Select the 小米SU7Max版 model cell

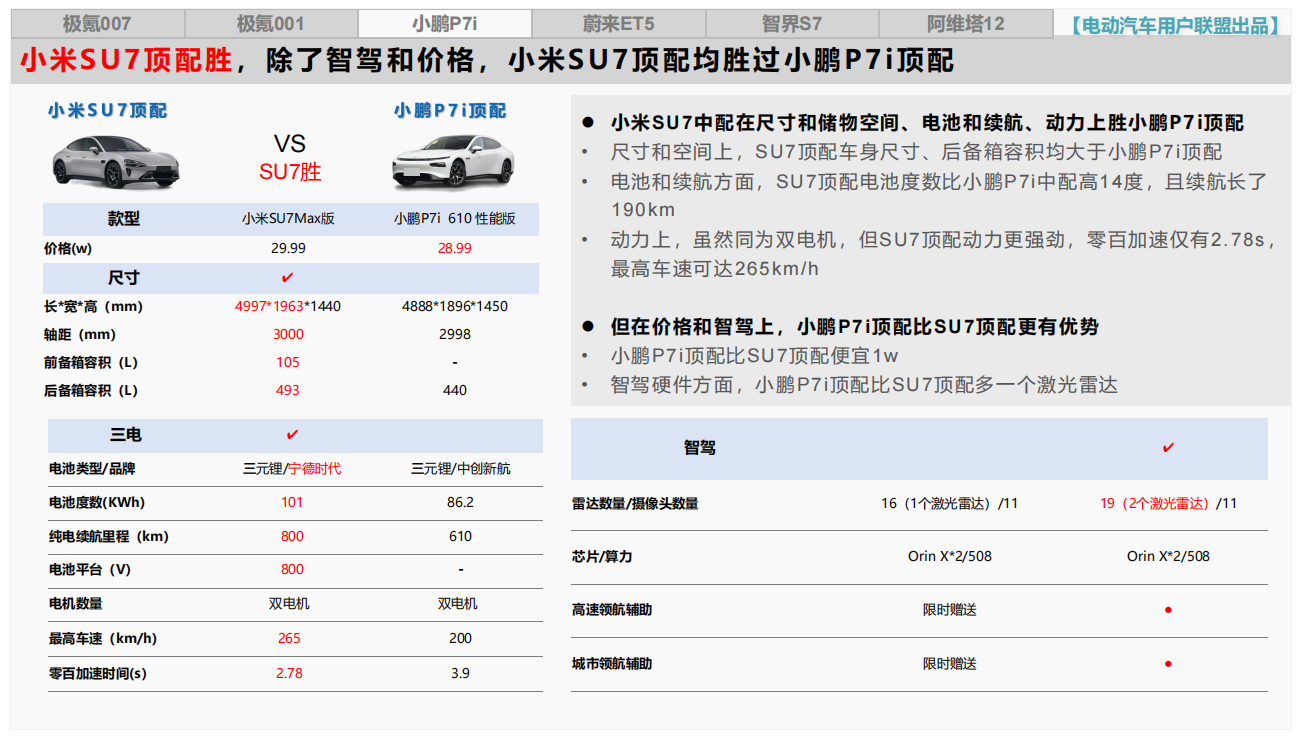(x=288, y=218)
